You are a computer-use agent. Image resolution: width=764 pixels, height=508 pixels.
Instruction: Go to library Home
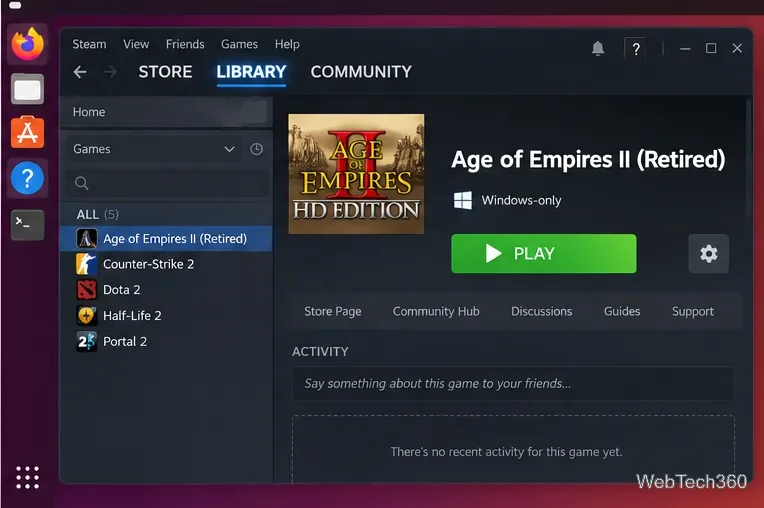(x=164, y=112)
